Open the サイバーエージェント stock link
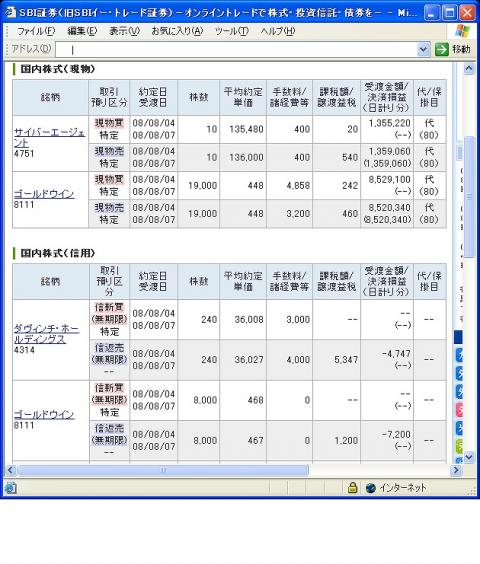Image resolution: width=480 pixels, height=564 pixels. click(49, 138)
